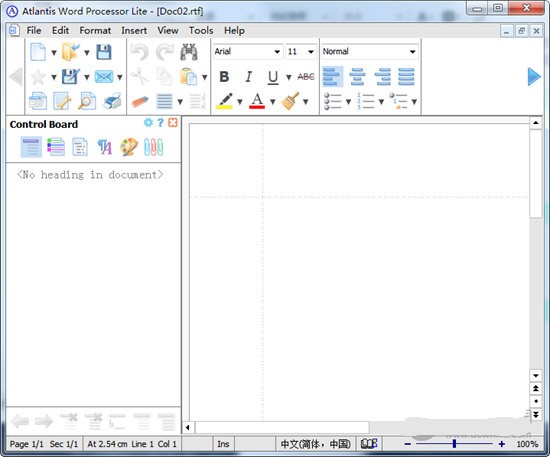Close the Control Board panel

(x=173, y=122)
